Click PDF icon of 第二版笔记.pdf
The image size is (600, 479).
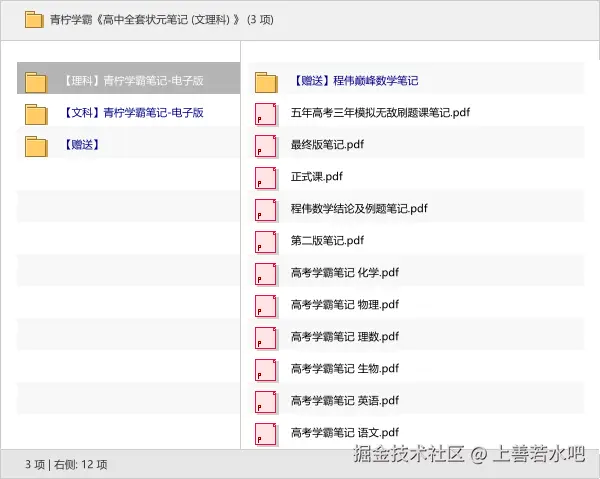coord(266,242)
